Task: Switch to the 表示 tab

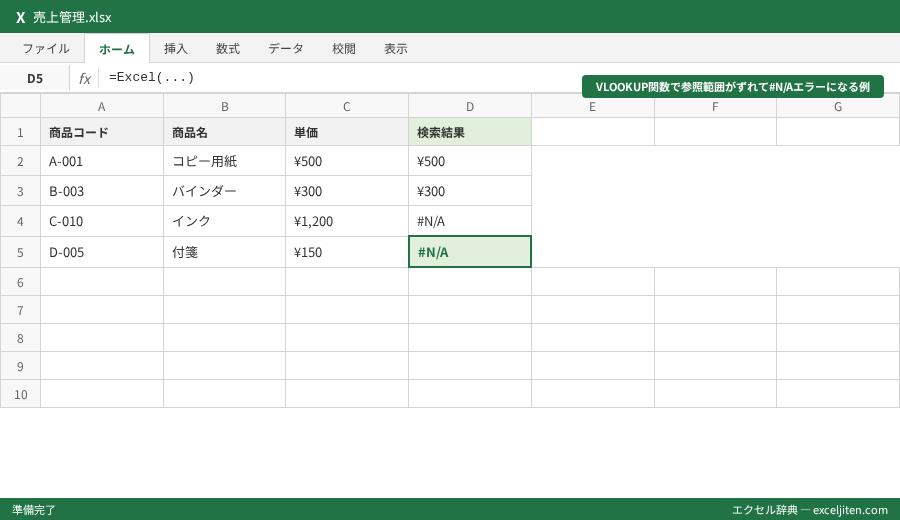Action: click(x=396, y=49)
